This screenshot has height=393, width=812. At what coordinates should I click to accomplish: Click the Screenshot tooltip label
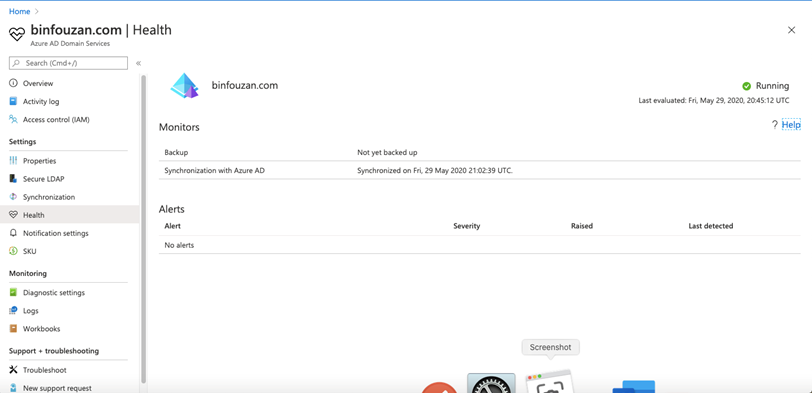550,347
